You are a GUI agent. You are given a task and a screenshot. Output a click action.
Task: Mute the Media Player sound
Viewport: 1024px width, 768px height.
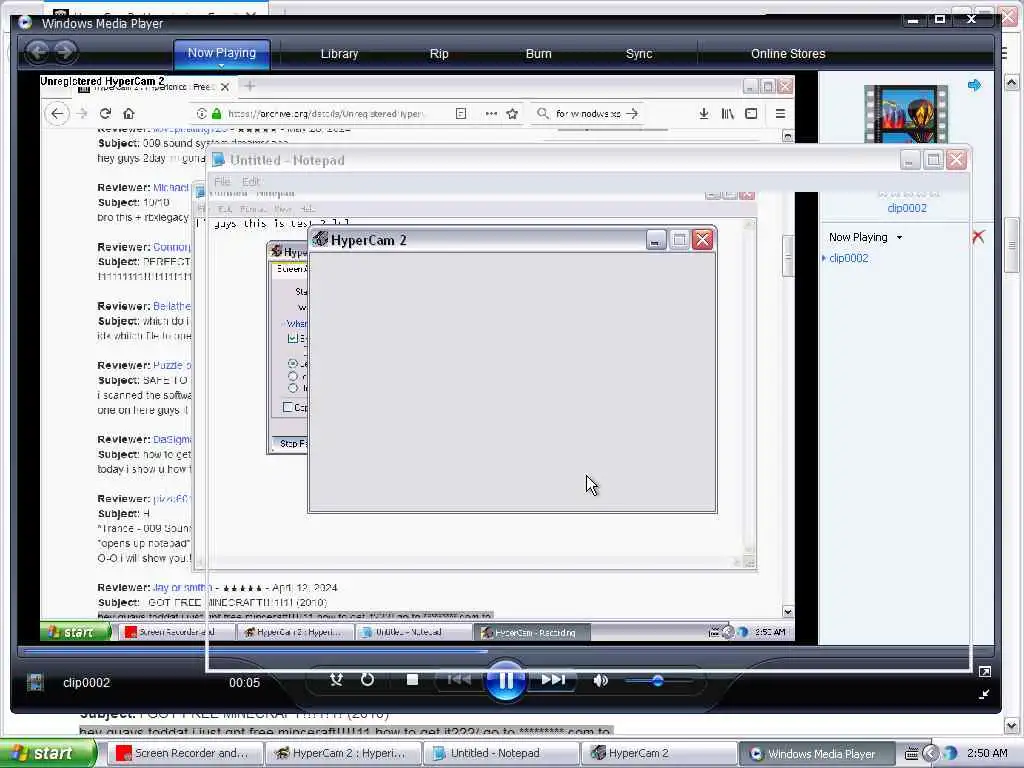click(600, 680)
